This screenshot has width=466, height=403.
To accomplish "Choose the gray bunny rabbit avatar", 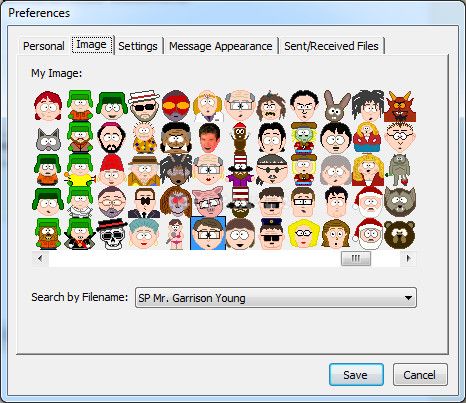I will [336, 106].
